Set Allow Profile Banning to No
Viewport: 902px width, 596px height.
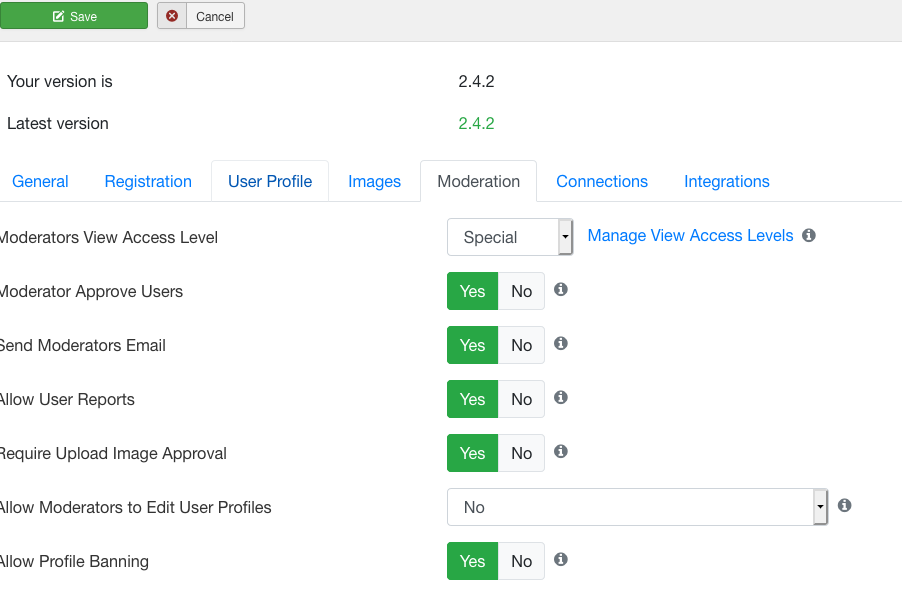click(x=521, y=561)
